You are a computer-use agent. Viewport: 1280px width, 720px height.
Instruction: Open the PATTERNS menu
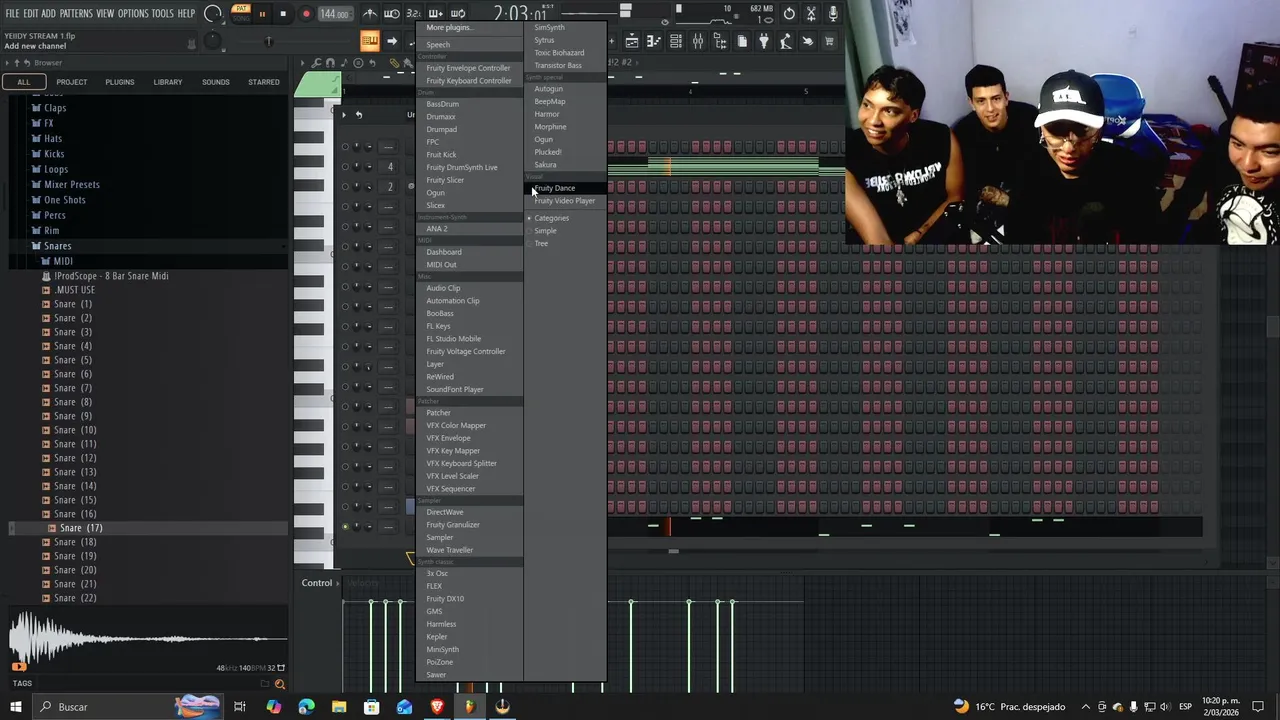click(x=76, y=14)
